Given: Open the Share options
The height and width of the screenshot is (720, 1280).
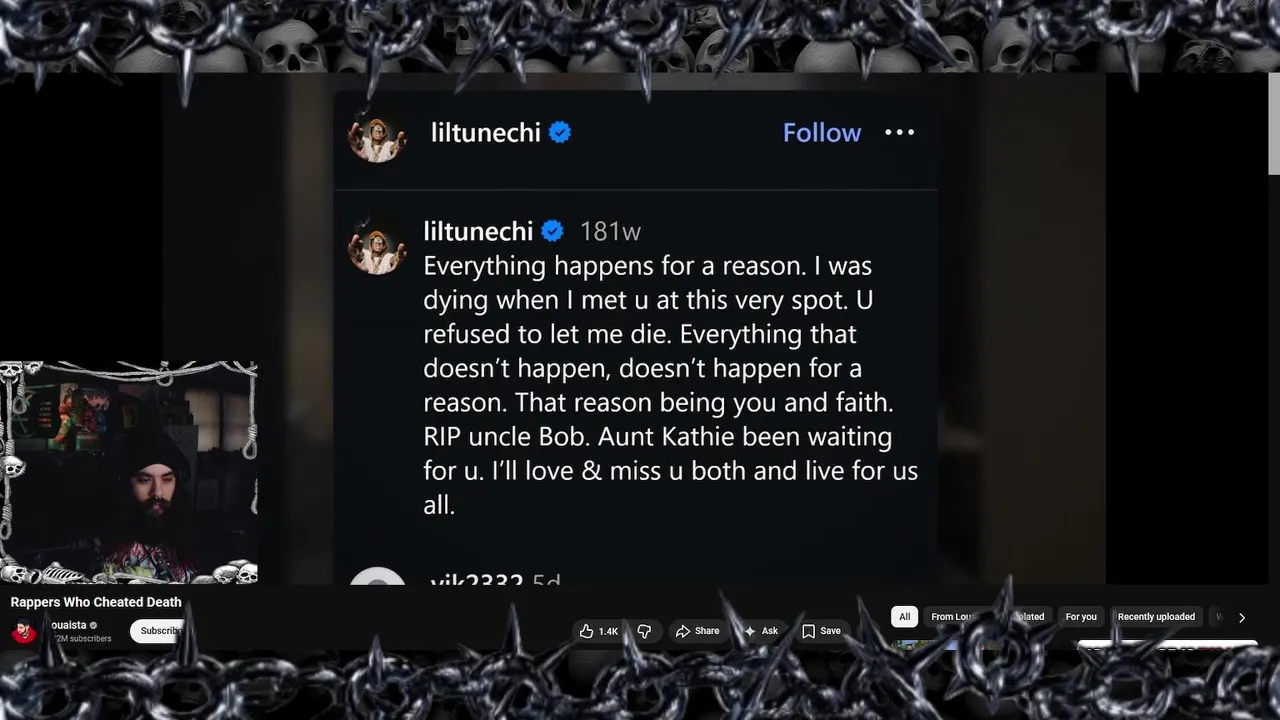Looking at the screenshot, I should [697, 631].
